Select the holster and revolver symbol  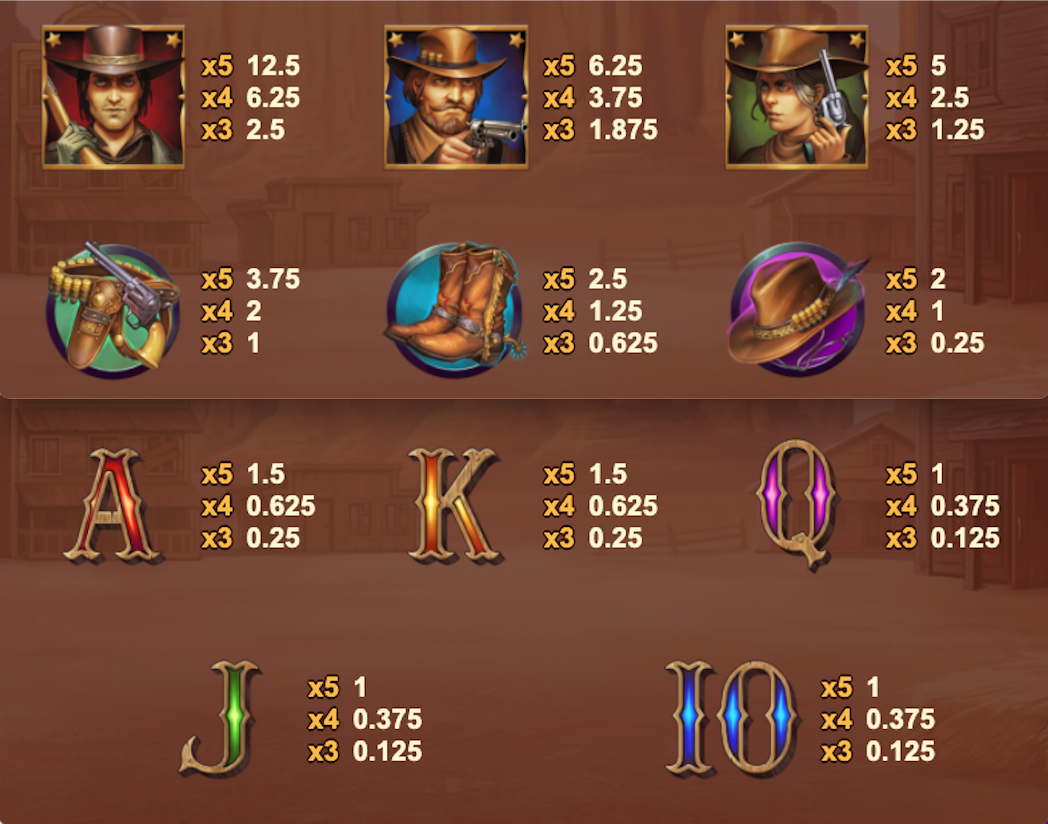point(113,309)
